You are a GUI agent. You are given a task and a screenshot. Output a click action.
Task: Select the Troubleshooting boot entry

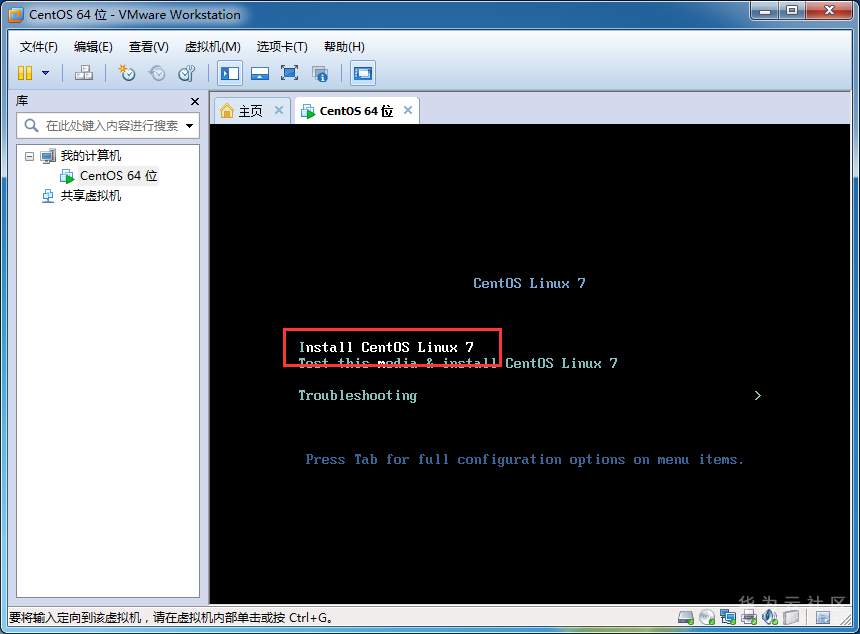(358, 395)
